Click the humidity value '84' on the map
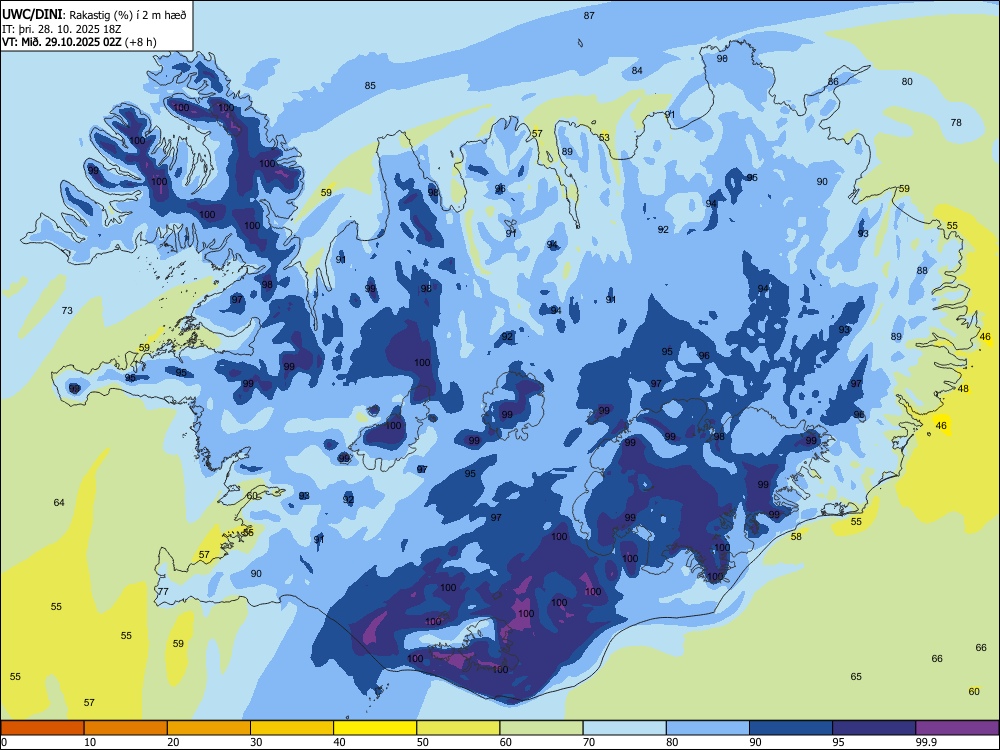1000x750 pixels. tap(637, 70)
